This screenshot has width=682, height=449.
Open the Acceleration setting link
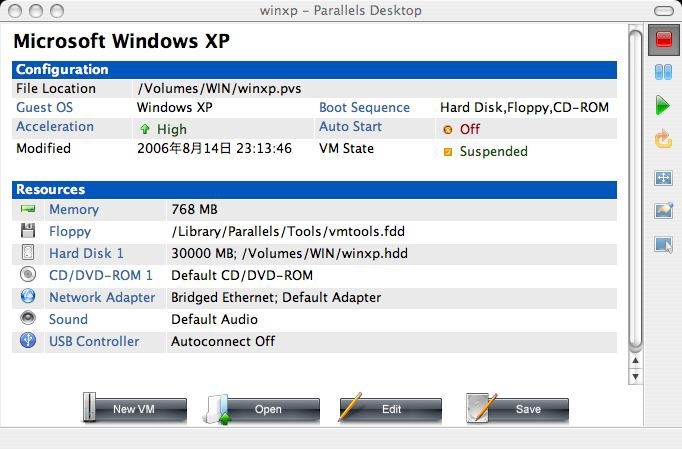(55, 127)
